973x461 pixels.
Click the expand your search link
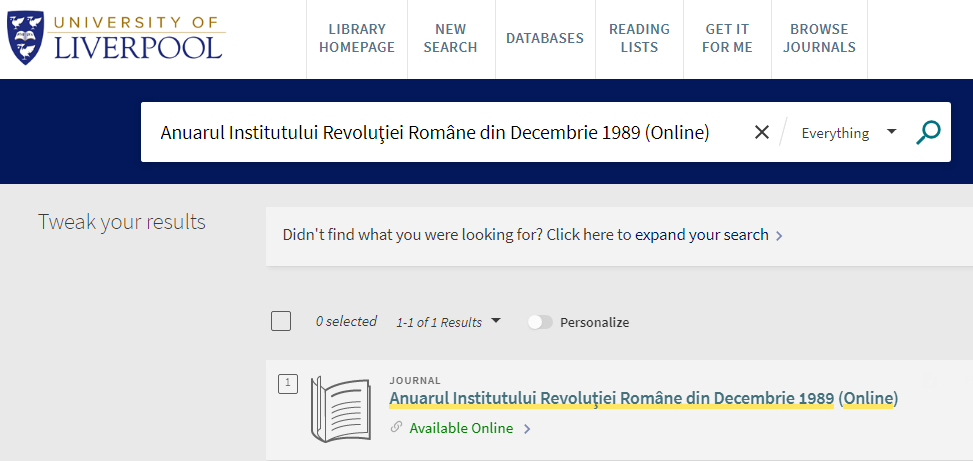pos(702,235)
